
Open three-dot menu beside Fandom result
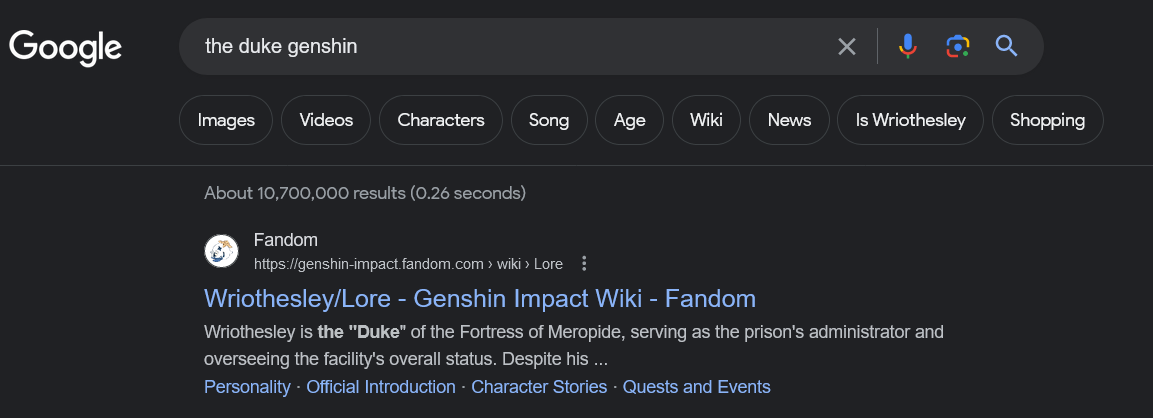tap(585, 264)
